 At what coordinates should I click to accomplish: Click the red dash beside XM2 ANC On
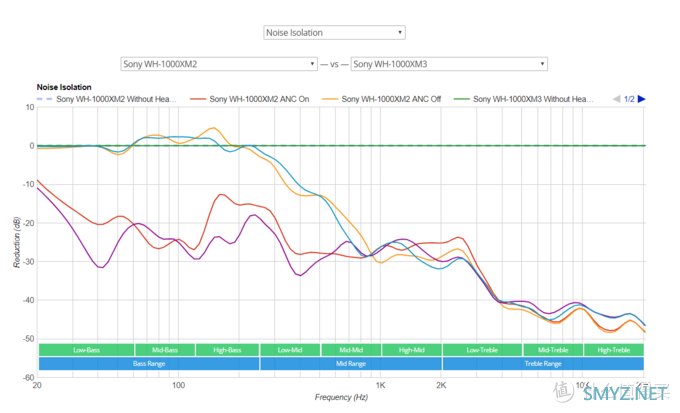tap(198, 99)
